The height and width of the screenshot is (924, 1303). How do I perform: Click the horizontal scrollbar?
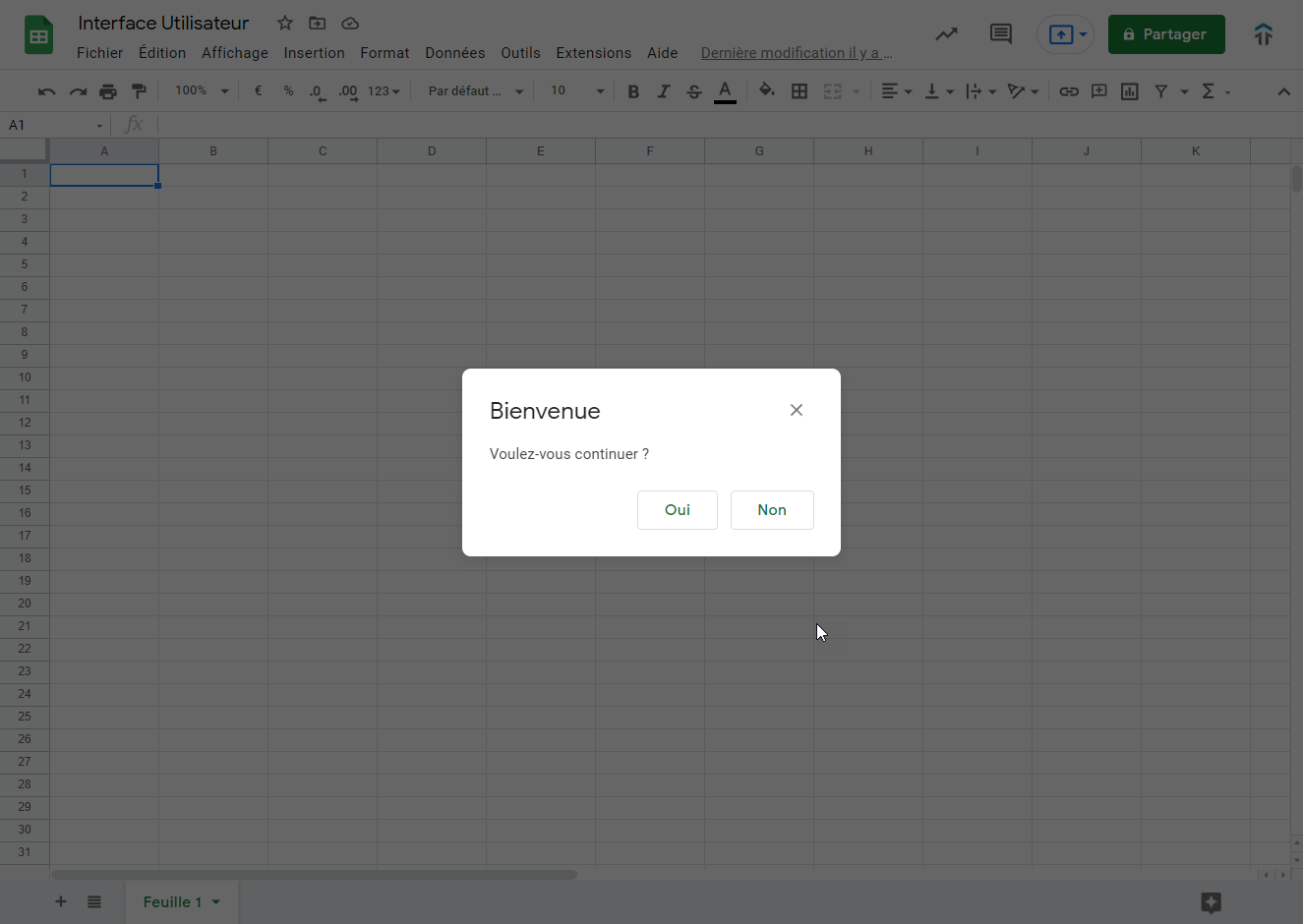pos(314,874)
